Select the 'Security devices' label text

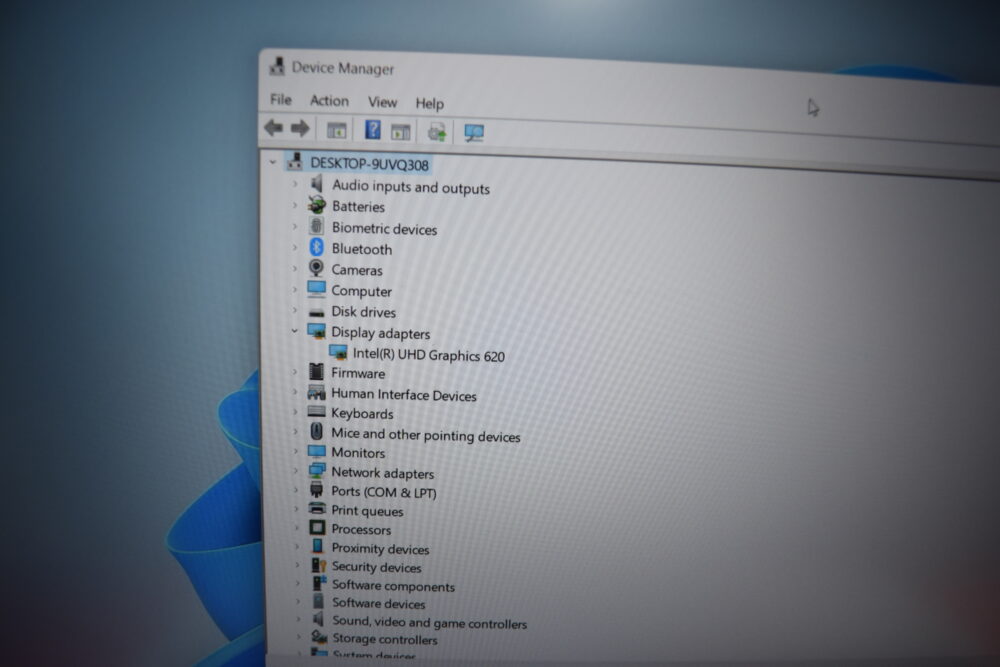pyautogui.click(x=376, y=567)
